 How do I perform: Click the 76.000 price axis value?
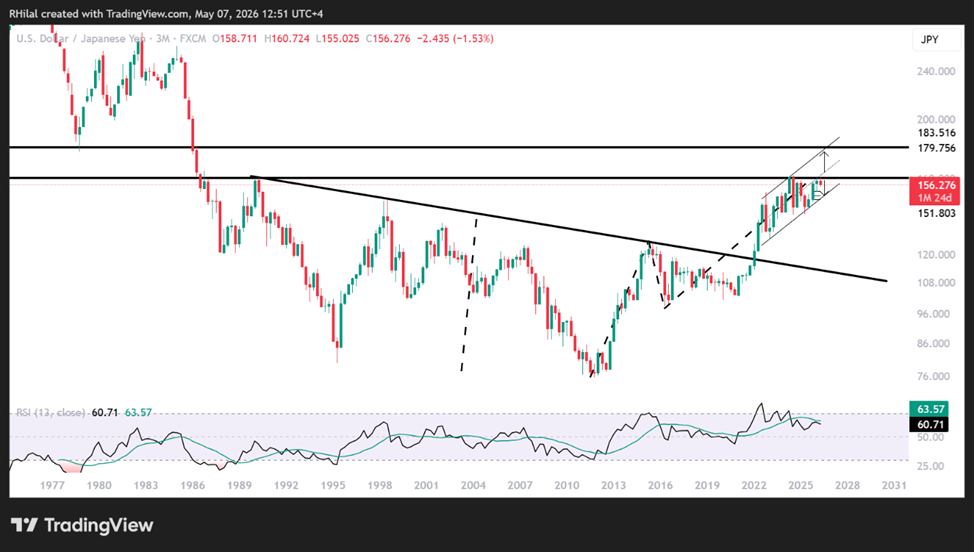(934, 376)
